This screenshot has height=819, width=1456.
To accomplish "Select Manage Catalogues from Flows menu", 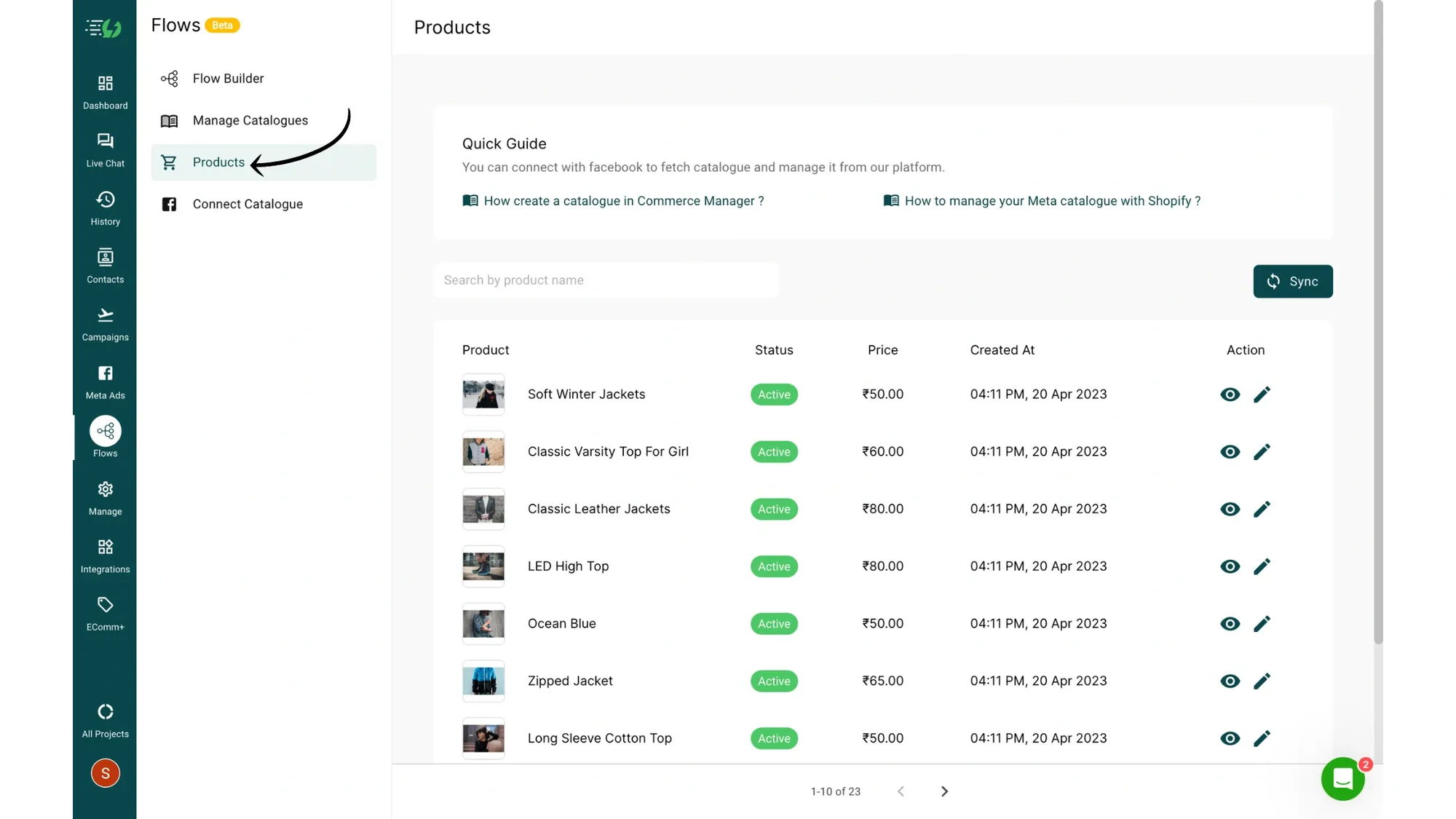I will (250, 120).
